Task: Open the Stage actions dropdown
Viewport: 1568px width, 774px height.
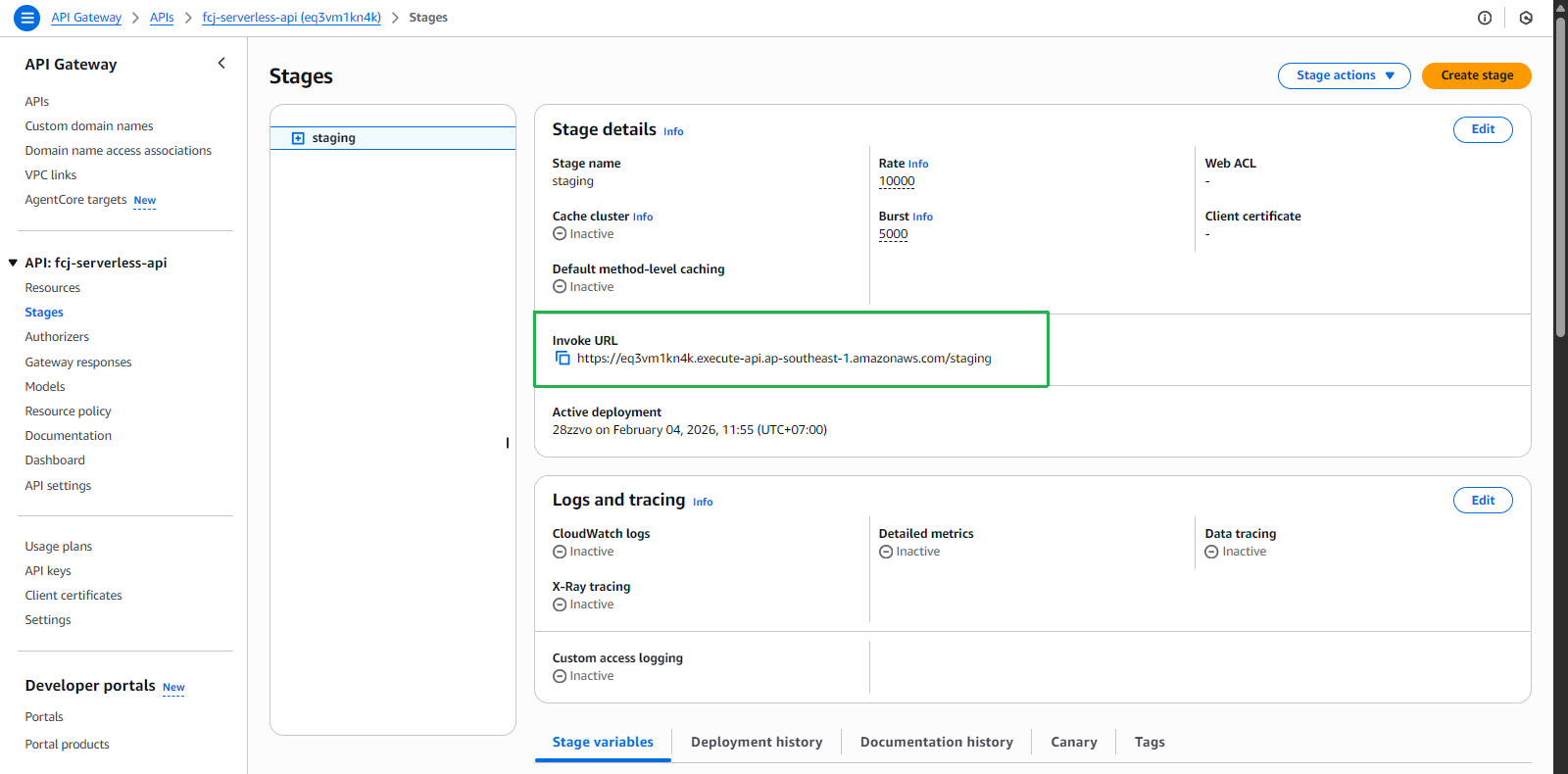Action: (1345, 75)
